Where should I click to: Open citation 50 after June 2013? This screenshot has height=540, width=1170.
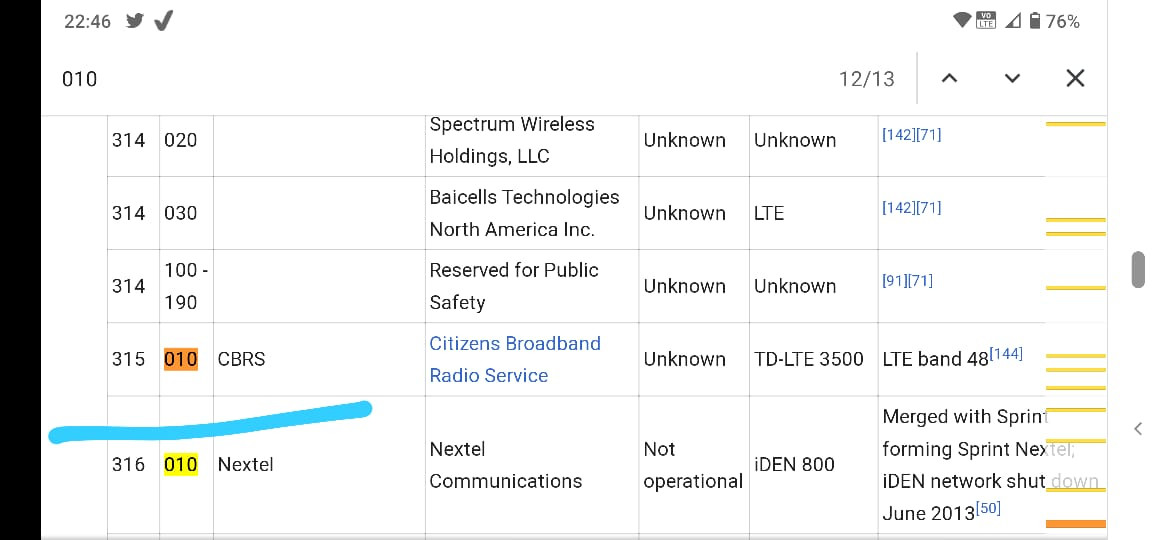[x=988, y=509]
